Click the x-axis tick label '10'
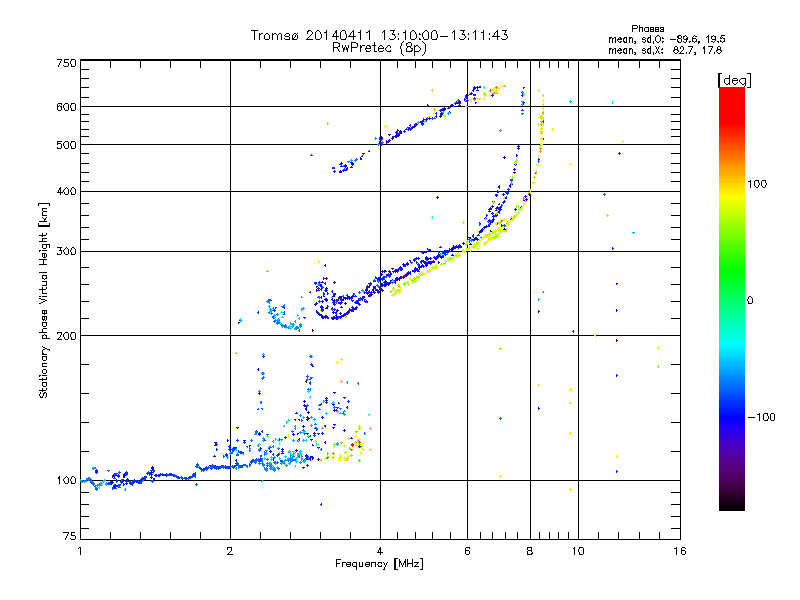 click(578, 551)
